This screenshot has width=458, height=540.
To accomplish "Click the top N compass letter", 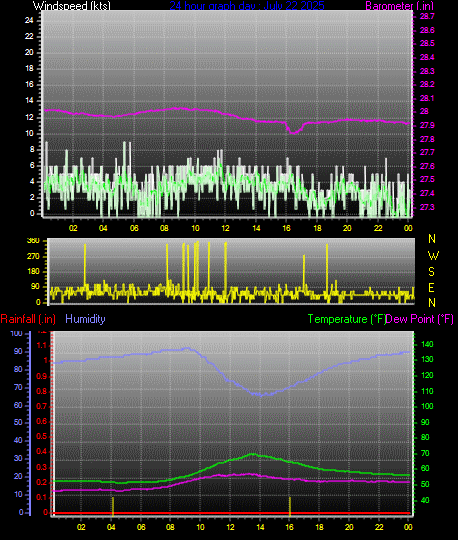I will click(432, 239).
